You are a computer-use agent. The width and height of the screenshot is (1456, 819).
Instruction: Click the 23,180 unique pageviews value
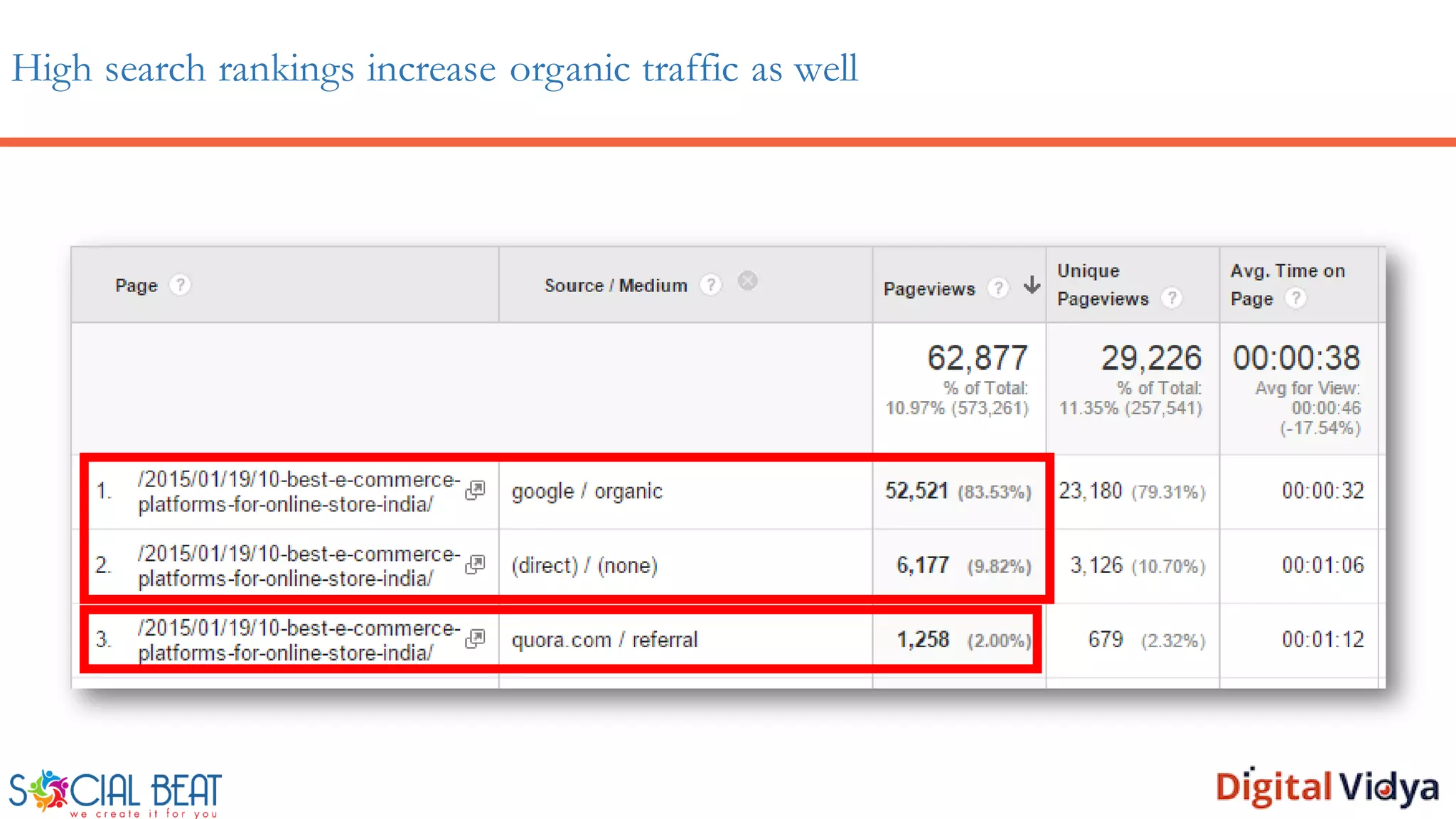tap(1091, 491)
